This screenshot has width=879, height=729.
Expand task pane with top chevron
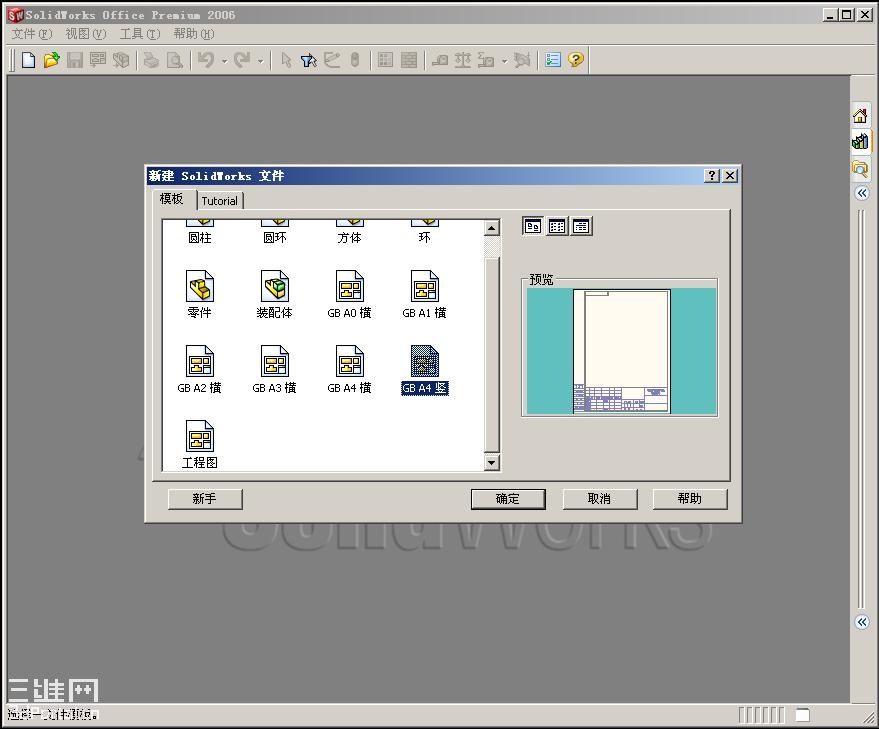[x=862, y=193]
